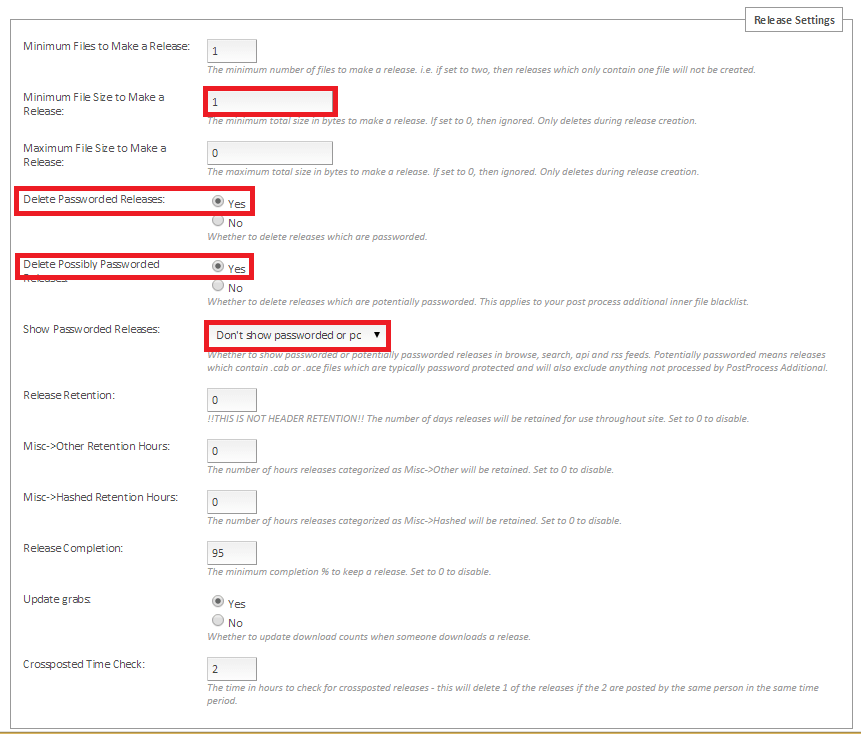Screen dimensions: 861x734
Task: Pick No for Delete Possibly Passworded Releases
Action: point(218,286)
